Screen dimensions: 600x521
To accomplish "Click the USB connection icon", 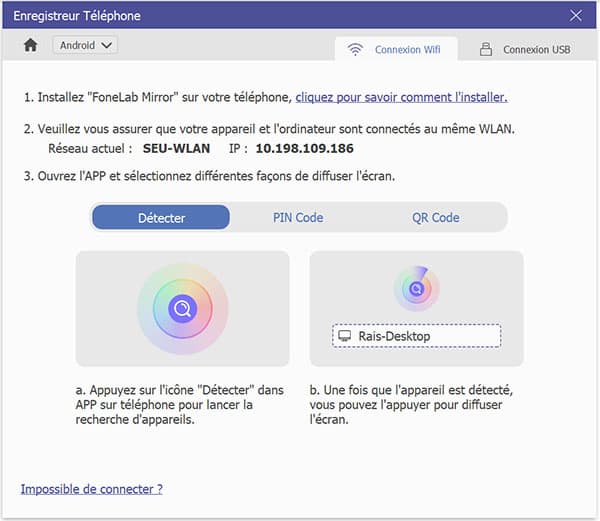I will [486, 49].
